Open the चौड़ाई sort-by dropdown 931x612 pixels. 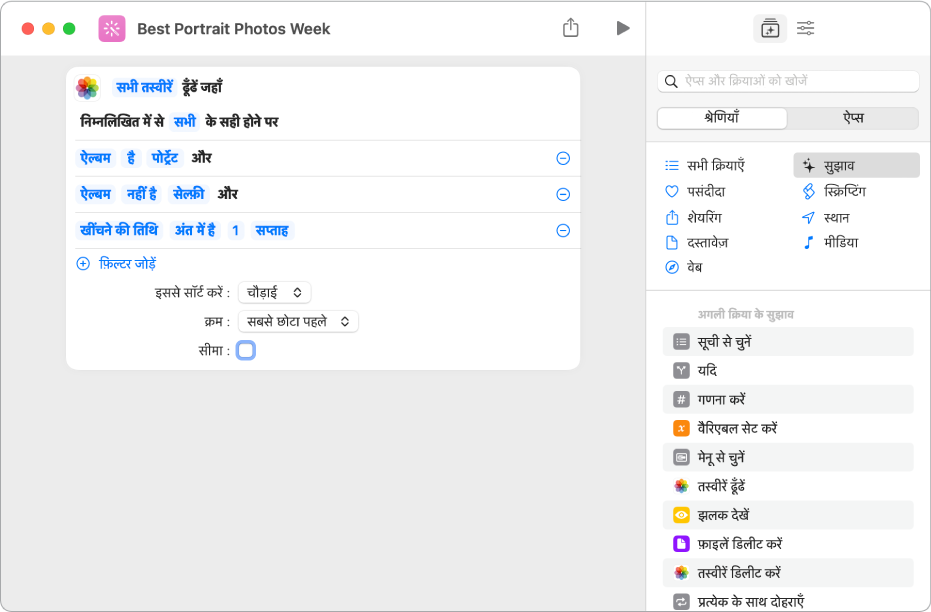tap(275, 292)
